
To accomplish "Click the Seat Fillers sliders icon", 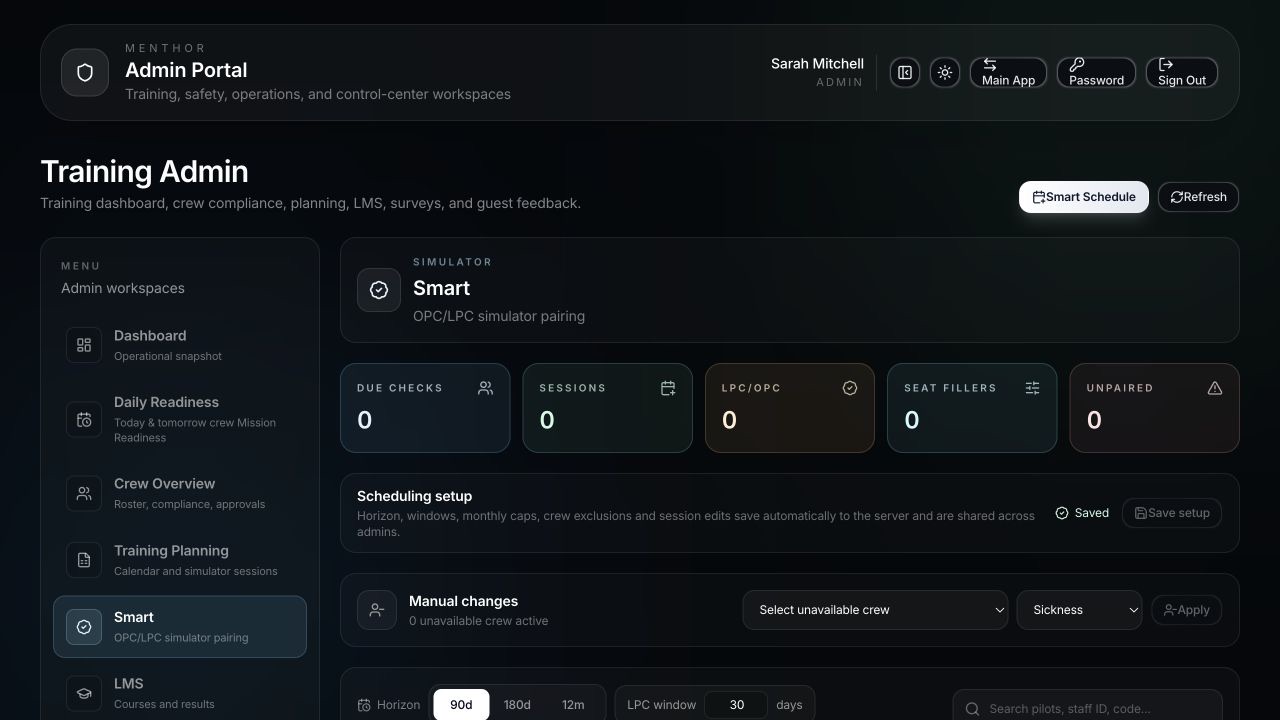I will 1032,388.
